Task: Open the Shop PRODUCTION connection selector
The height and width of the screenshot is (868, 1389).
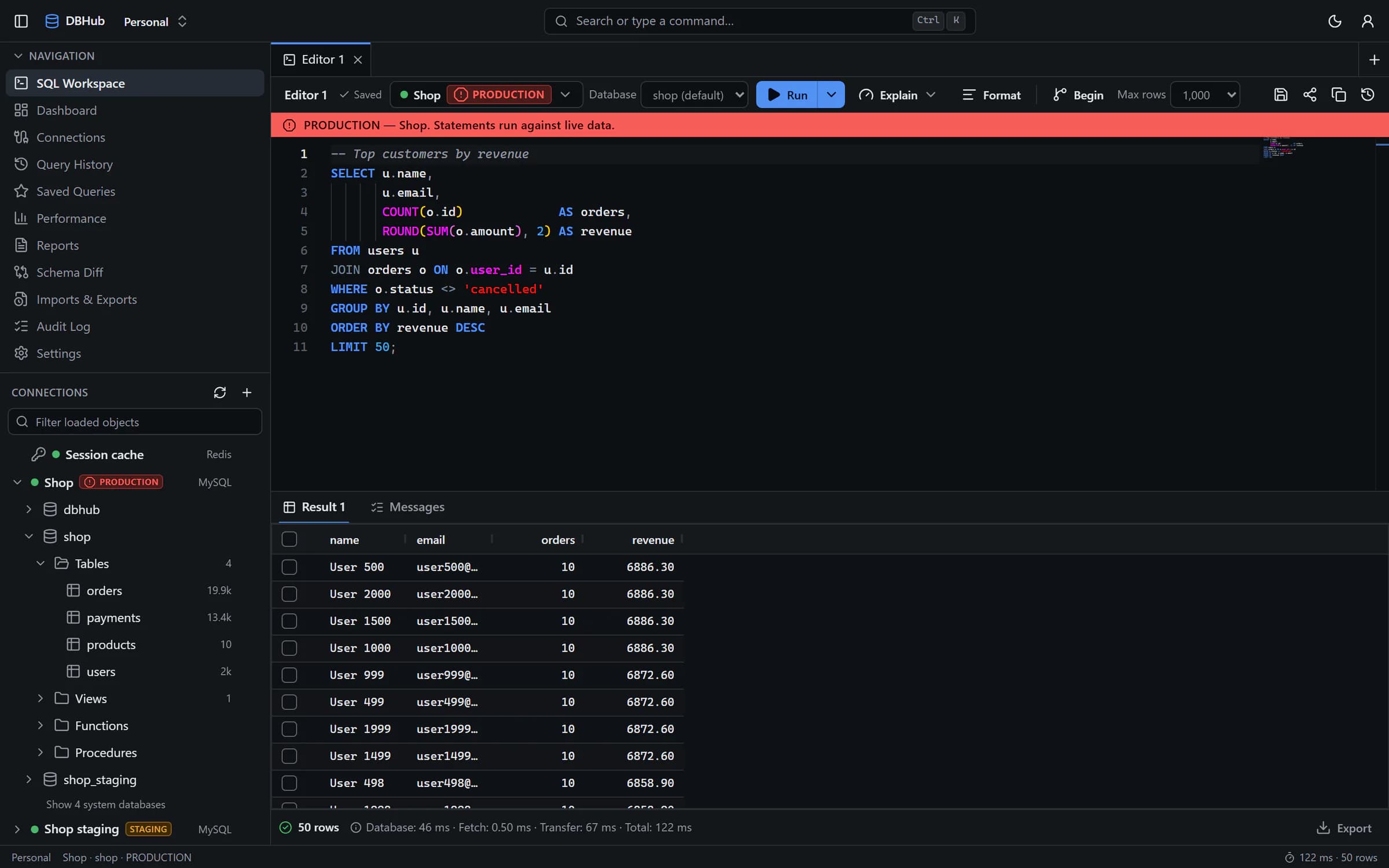Action: (x=486, y=95)
